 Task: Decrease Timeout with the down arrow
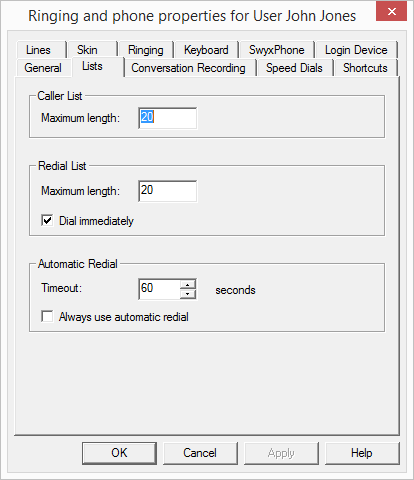[188, 294]
